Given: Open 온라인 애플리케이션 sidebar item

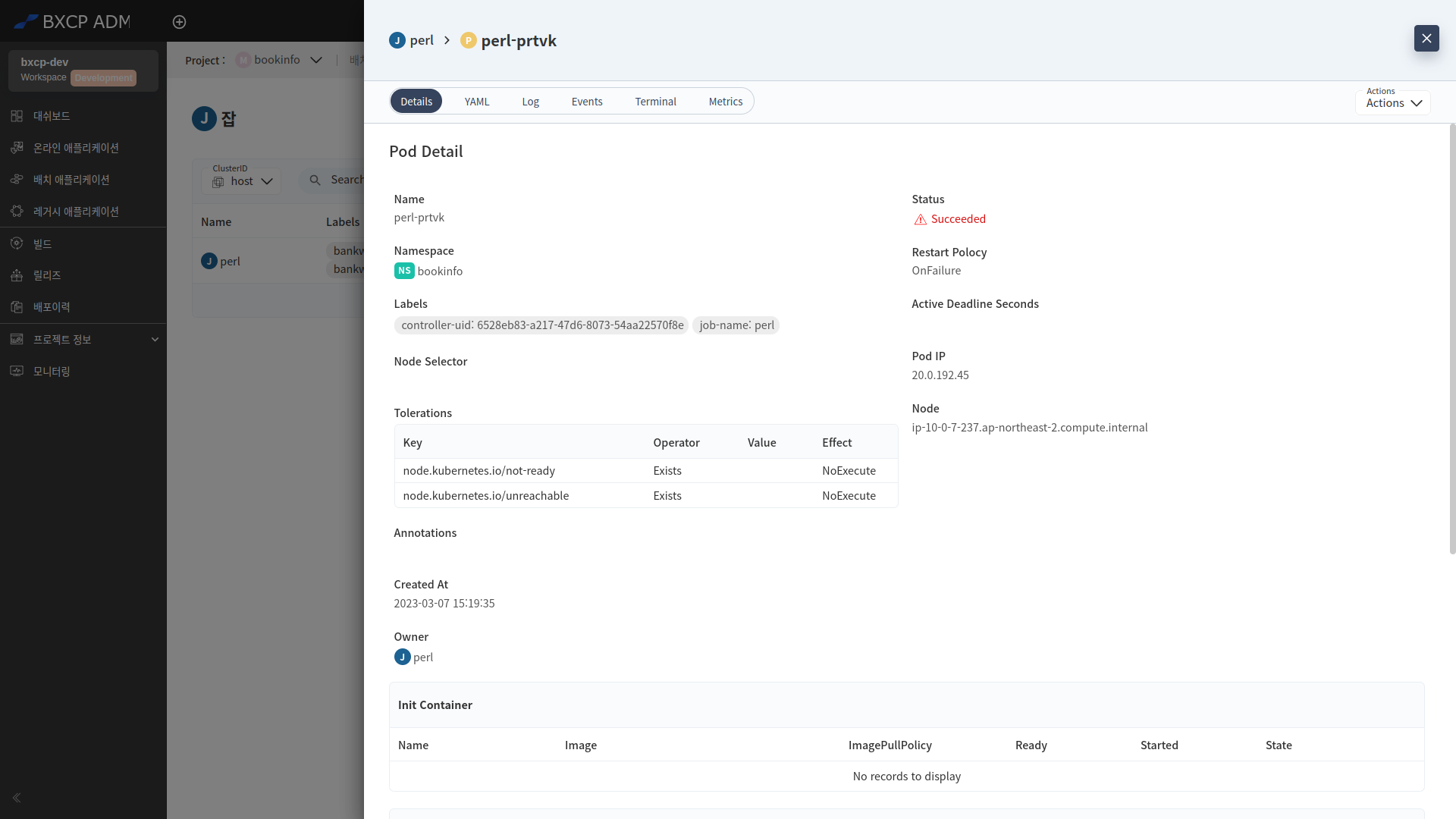Looking at the screenshot, I should pos(83,148).
